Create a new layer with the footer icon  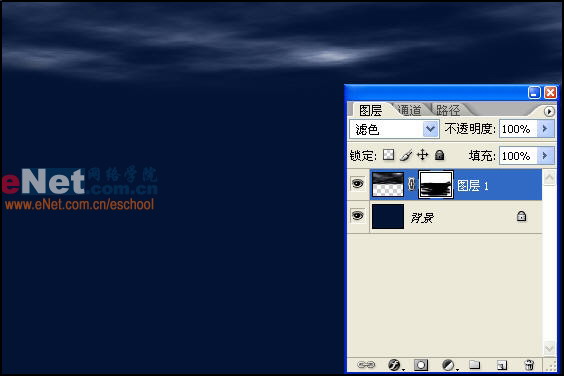pyautogui.click(x=502, y=365)
